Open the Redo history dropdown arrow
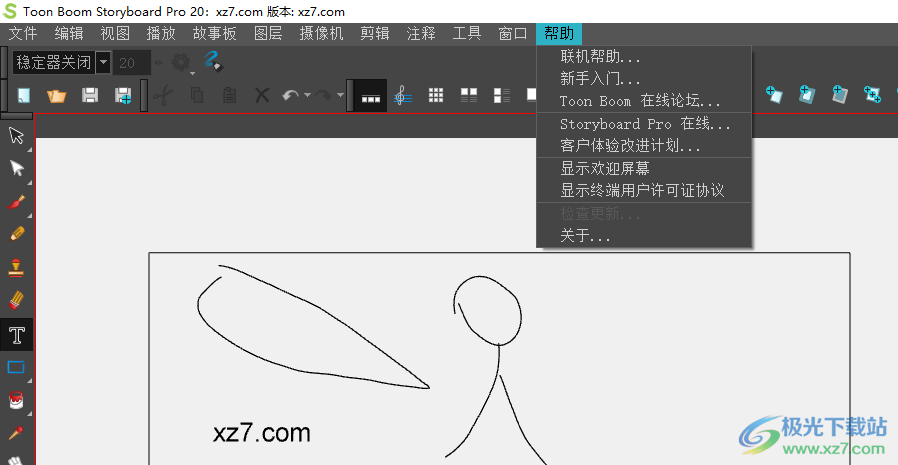Viewport: 898px width, 465px height. click(341, 95)
